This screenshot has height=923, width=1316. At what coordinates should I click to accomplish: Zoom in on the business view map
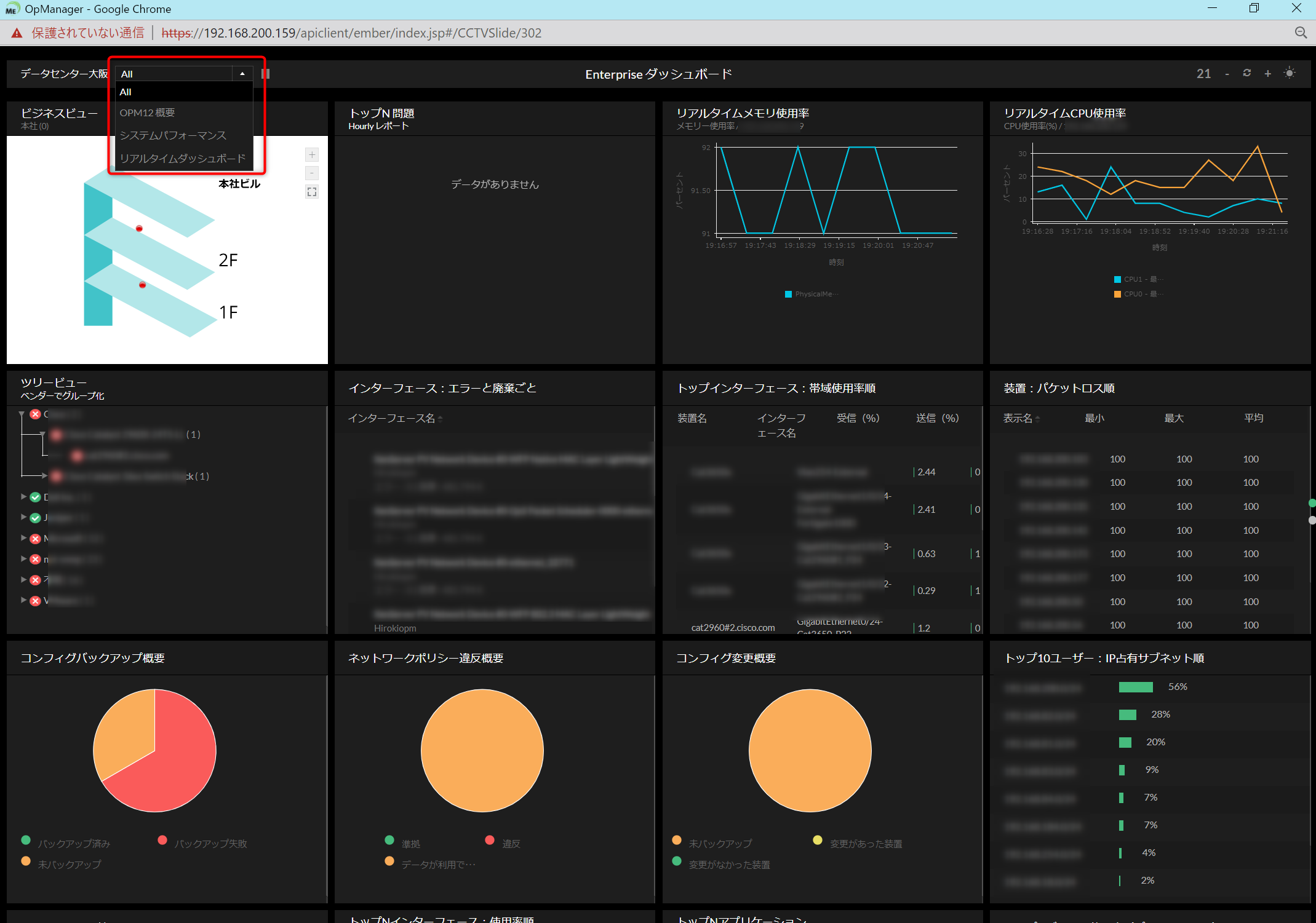312,155
